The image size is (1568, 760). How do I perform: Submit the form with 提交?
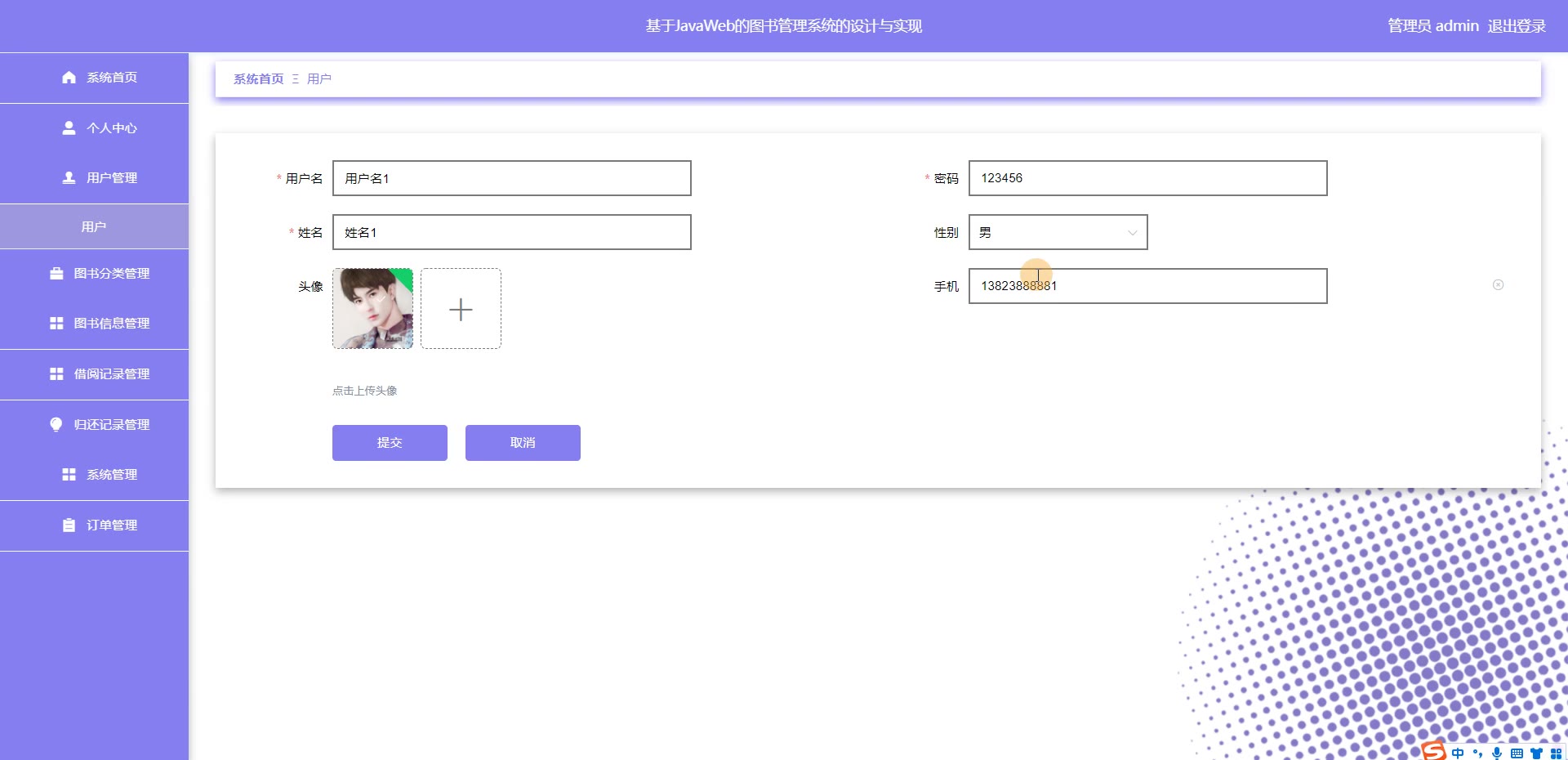(390, 443)
